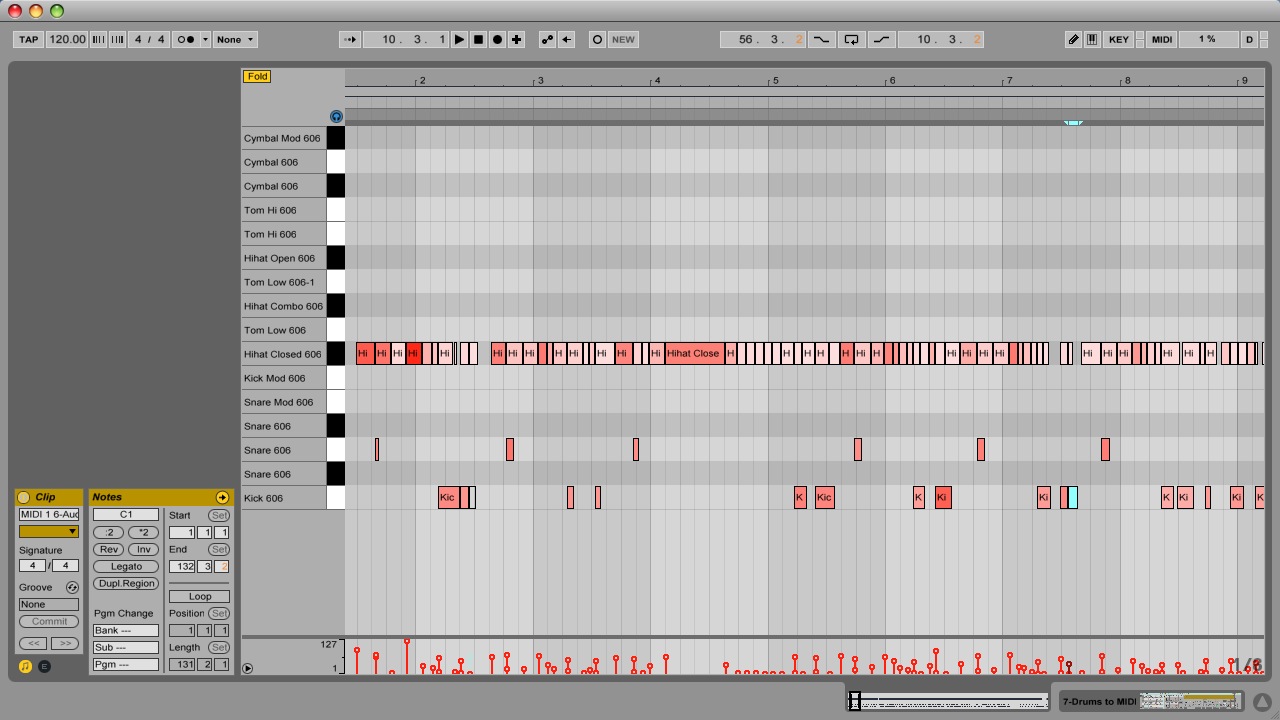1280x720 pixels.
Task: Click the Legato button
Action: [x=126, y=567]
